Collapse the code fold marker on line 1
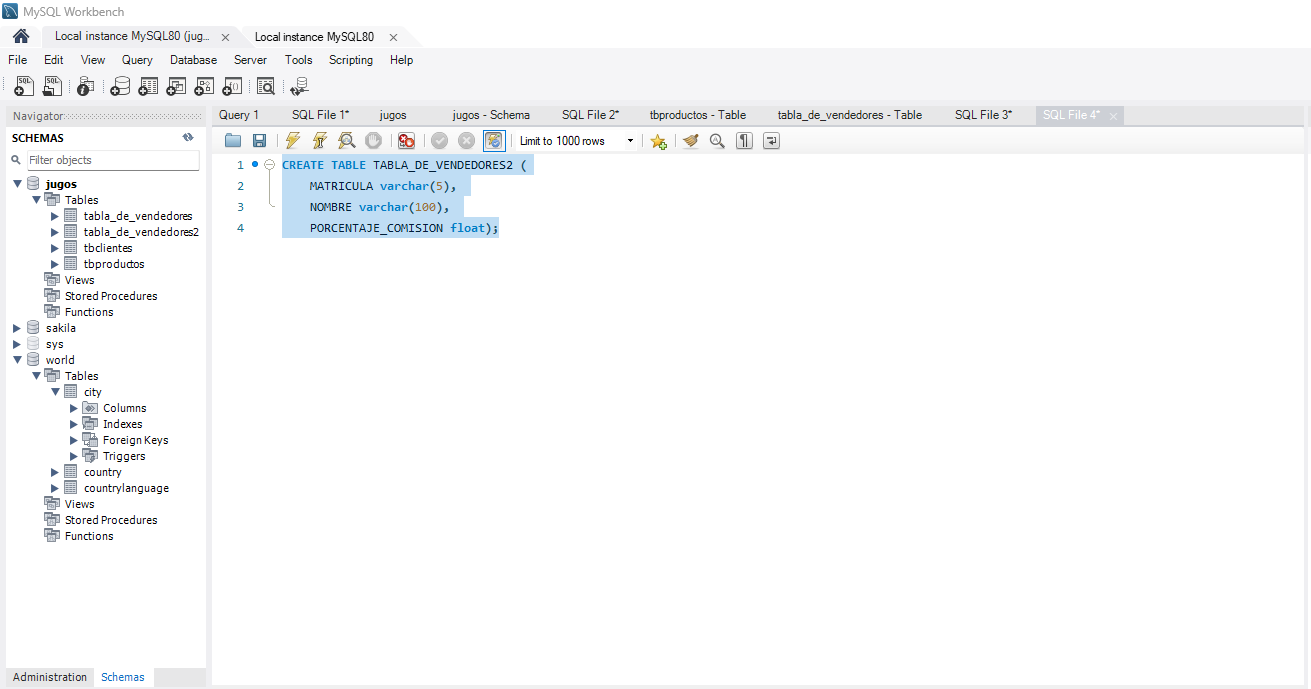This screenshot has height=689, width=1311. click(x=269, y=165)
